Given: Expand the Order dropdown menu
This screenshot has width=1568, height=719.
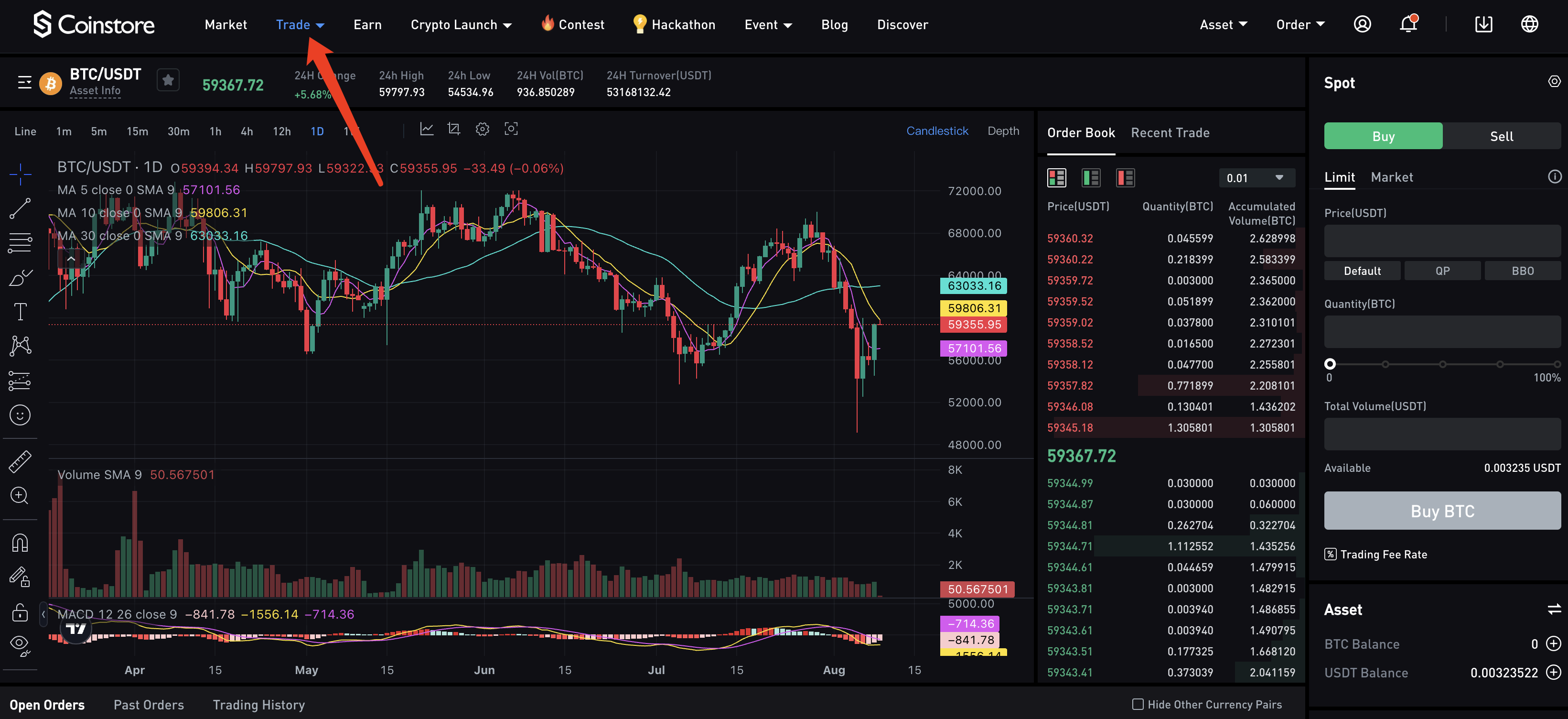Looking at the screenshot, I should (x=1301, y=25).
